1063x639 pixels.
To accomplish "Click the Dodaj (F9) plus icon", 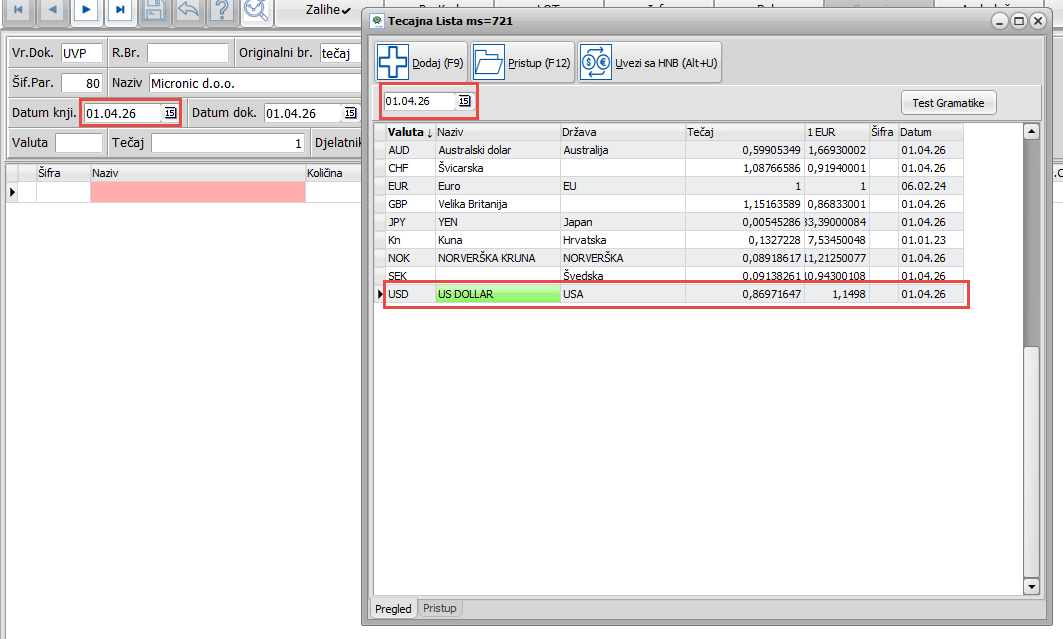I will pyautogui.click(x=393, y=62).
